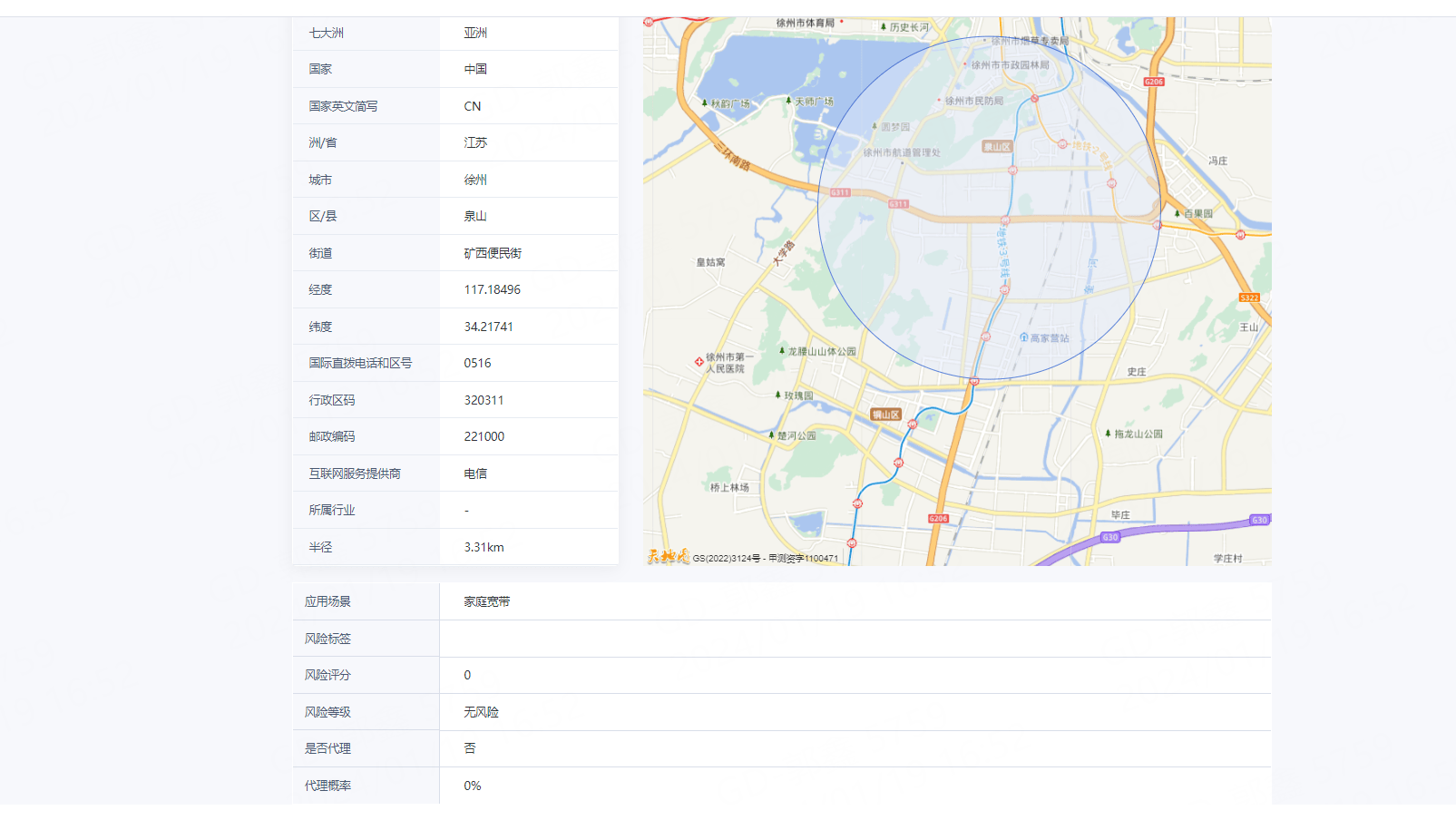
Task: Click the 王山 label on the map
Action: (x=1249, y=327)
